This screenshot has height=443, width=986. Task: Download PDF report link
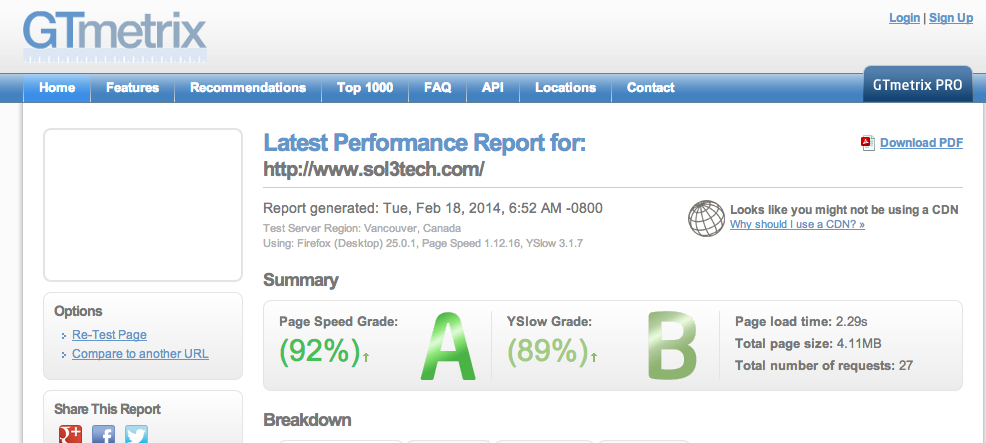pos(921,143)
